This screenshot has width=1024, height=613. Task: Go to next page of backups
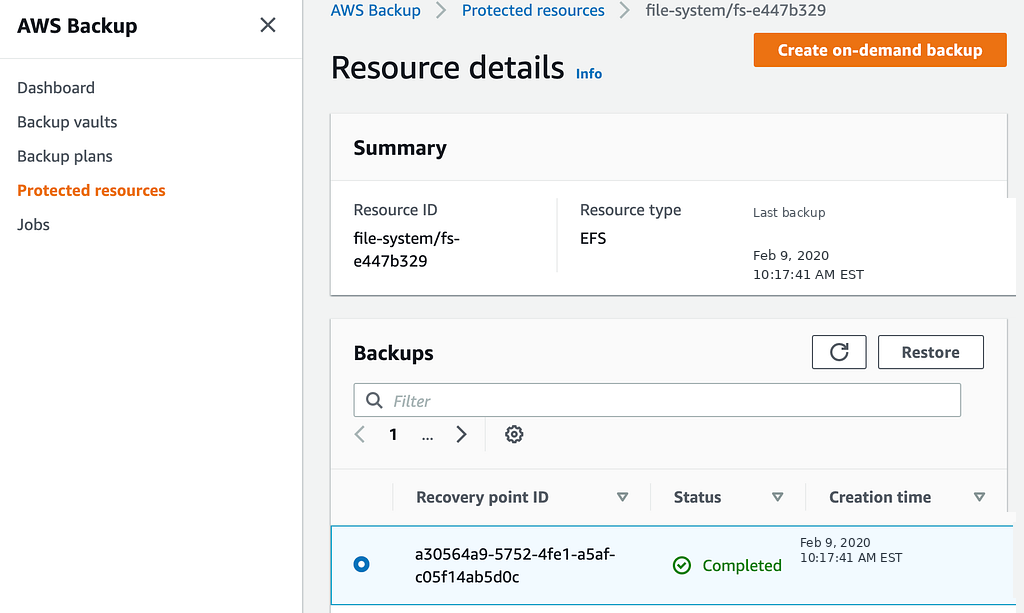pos(461,434)
